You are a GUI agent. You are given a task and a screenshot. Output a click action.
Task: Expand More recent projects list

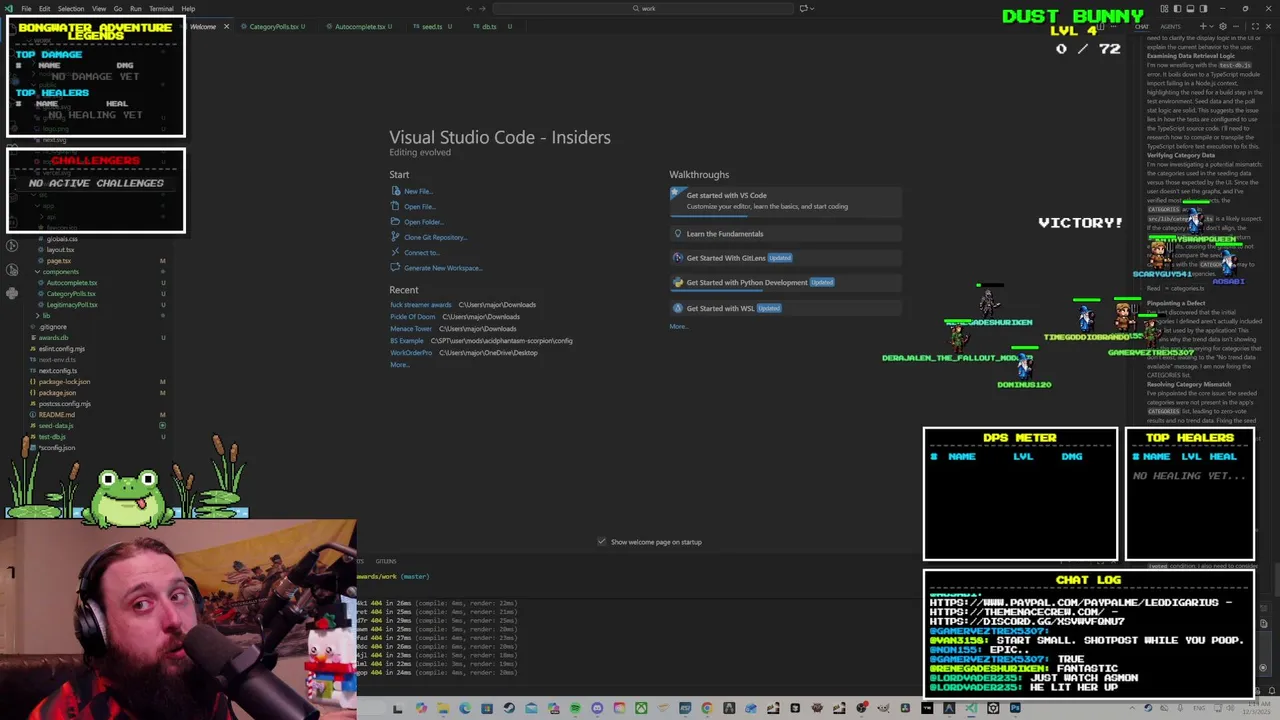399,365
